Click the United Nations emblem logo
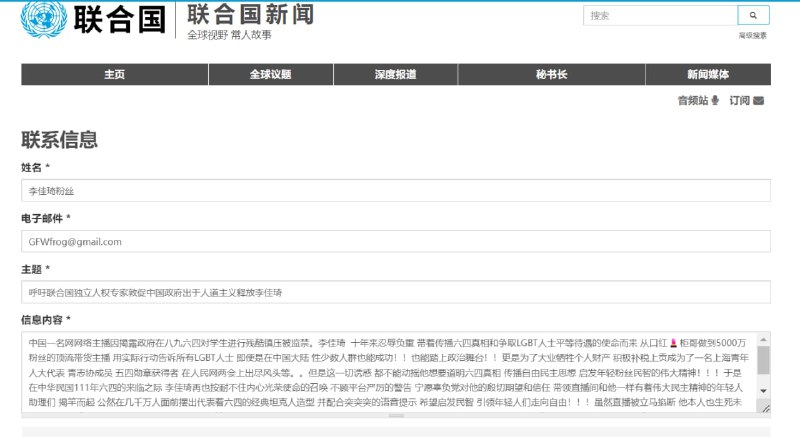 click(44, 19)
